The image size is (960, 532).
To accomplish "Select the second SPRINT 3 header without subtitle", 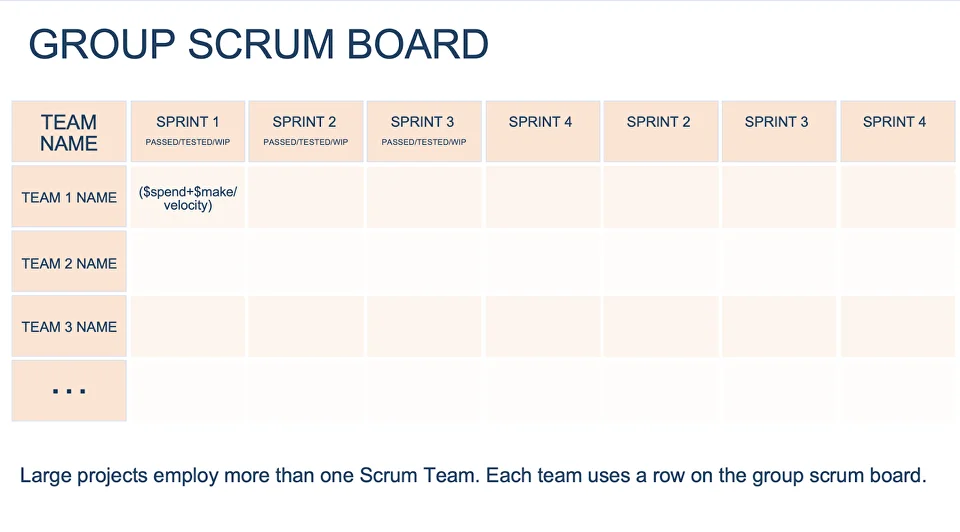I will pos(779,132).
